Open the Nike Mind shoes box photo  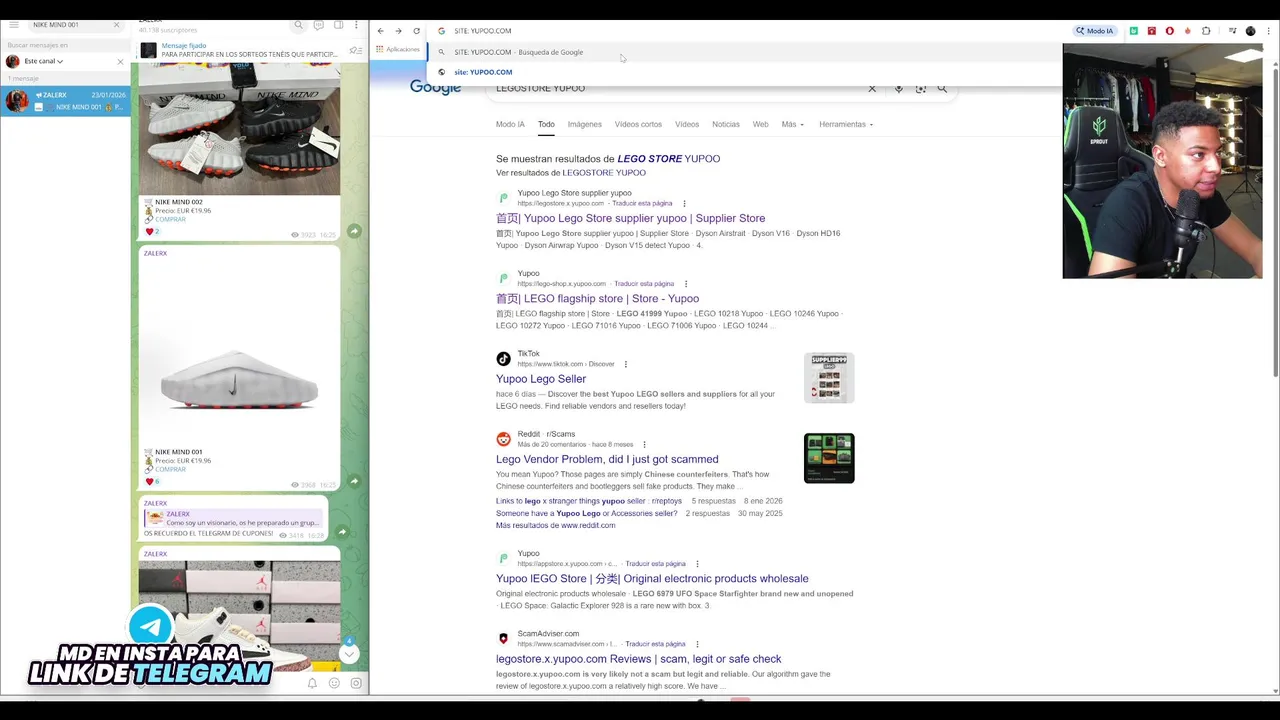(239, 127)
